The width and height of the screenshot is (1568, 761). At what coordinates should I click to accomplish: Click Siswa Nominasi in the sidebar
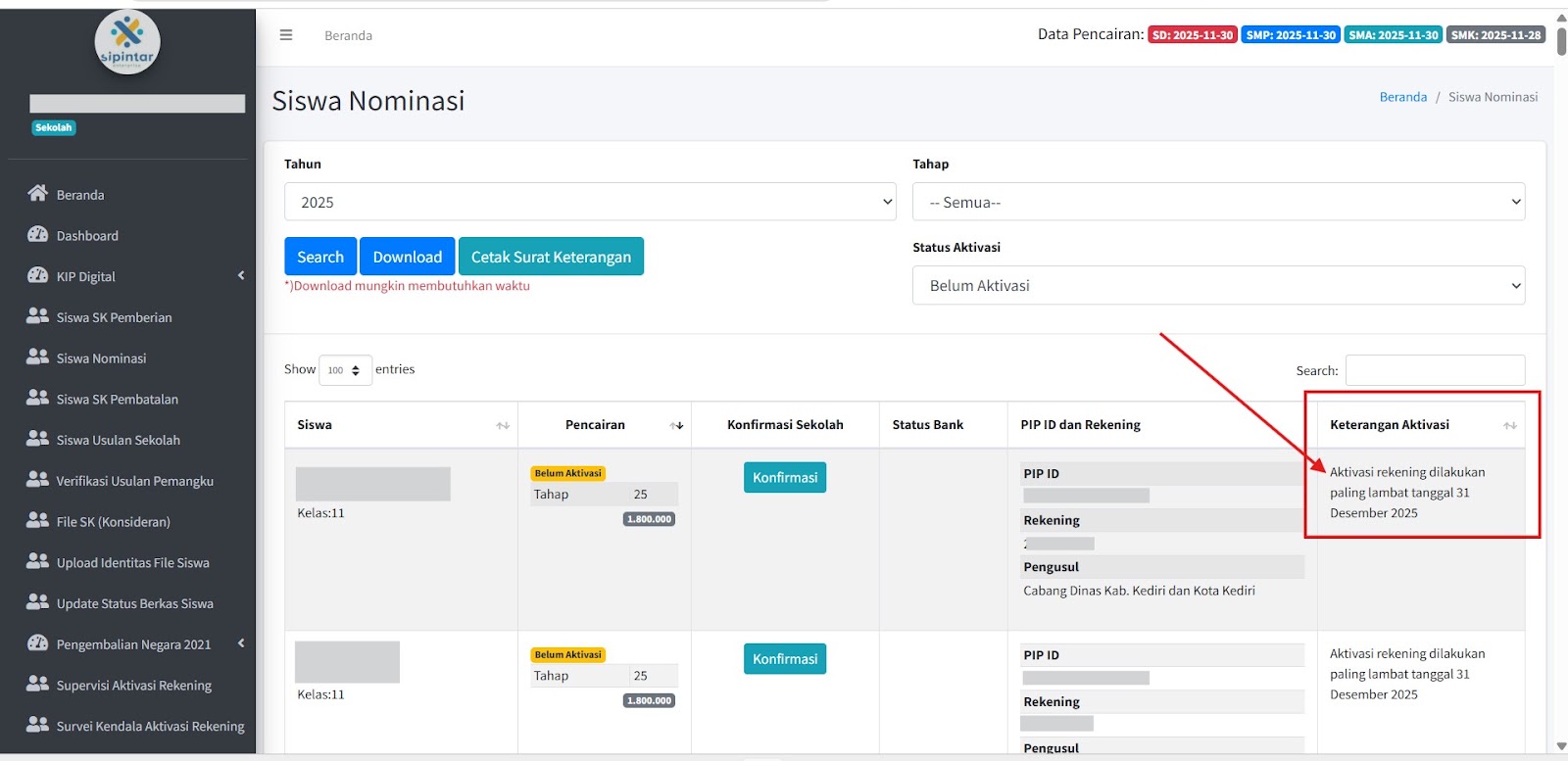101,358
